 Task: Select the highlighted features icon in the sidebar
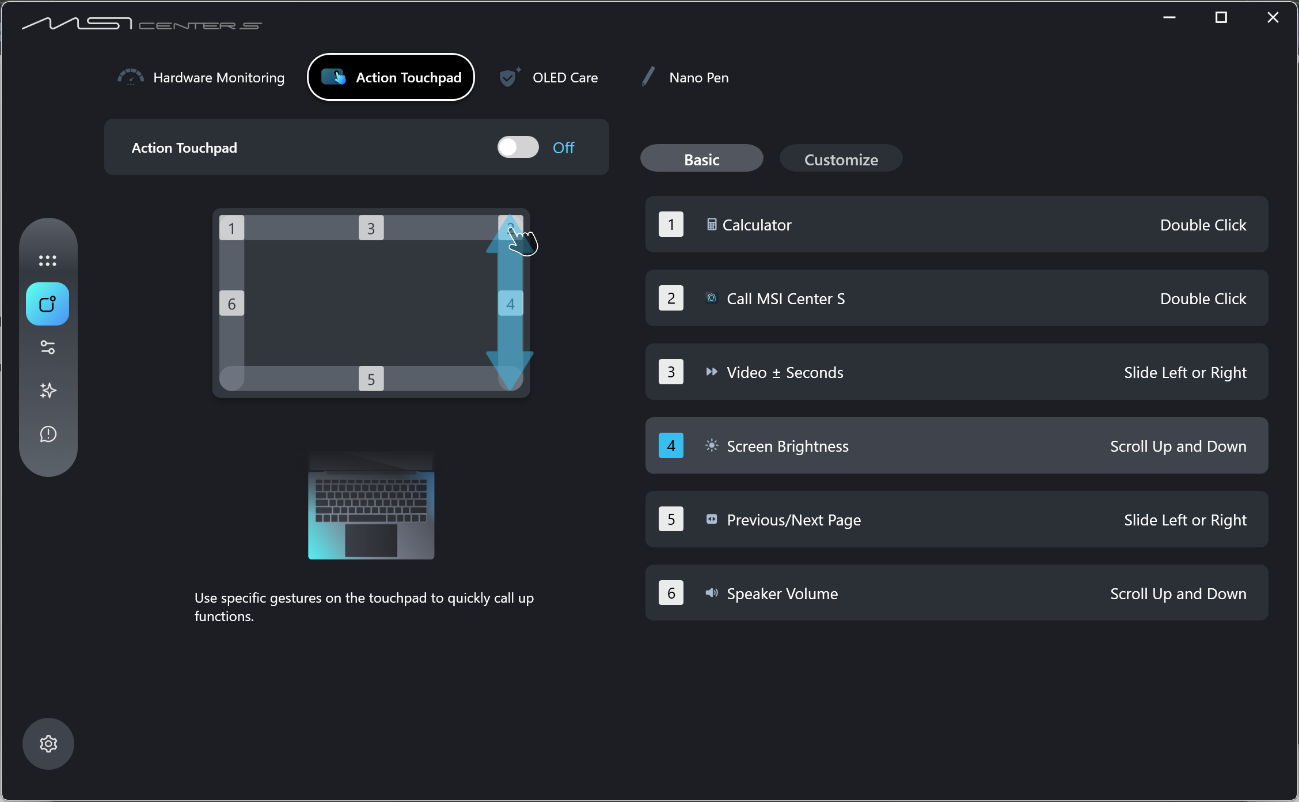click(x=47, y=304)
